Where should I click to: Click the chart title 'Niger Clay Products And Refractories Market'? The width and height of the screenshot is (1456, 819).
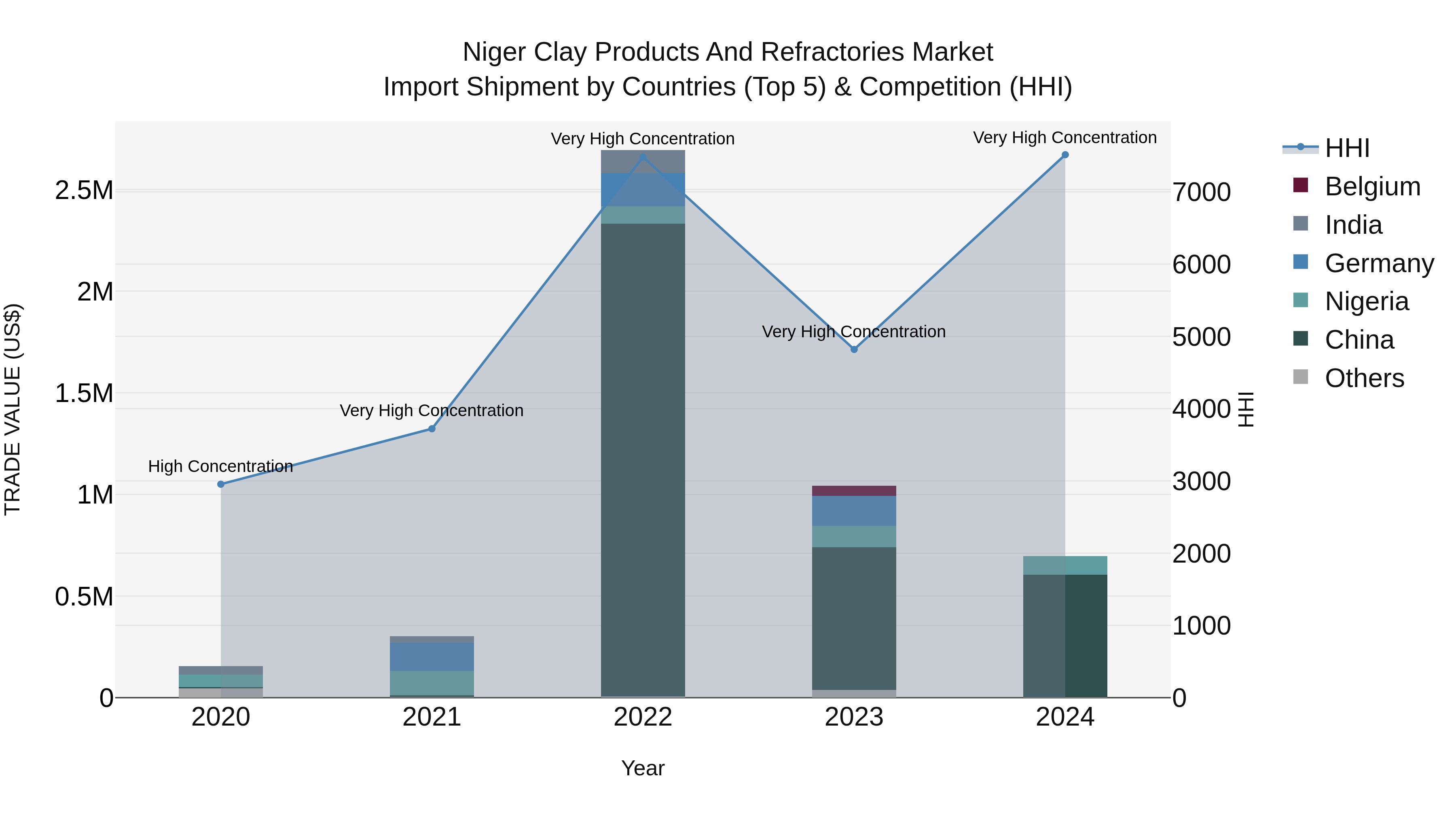pos(728,52)
